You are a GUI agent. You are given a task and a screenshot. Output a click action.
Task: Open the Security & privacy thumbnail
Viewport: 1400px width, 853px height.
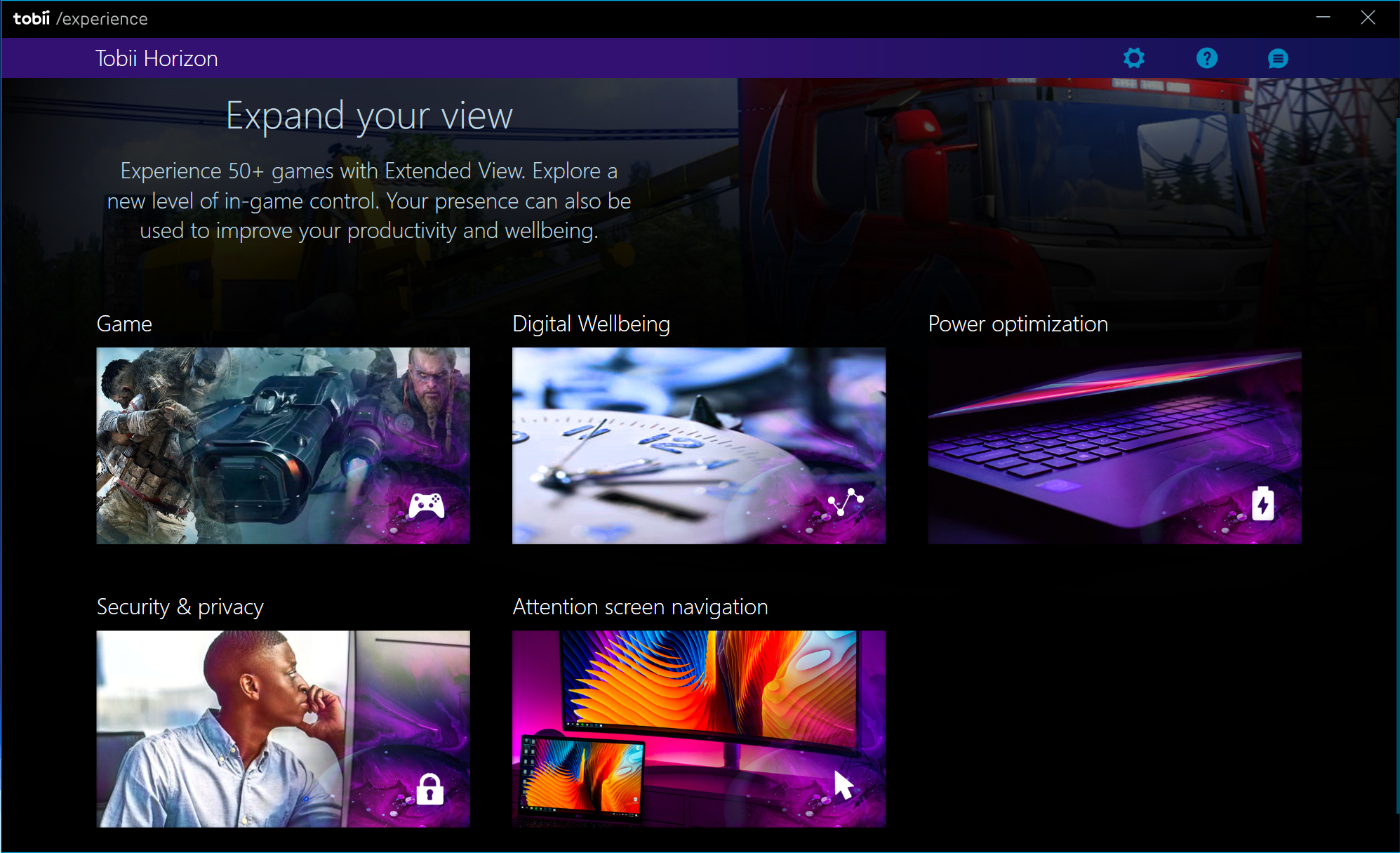(283, 728)
